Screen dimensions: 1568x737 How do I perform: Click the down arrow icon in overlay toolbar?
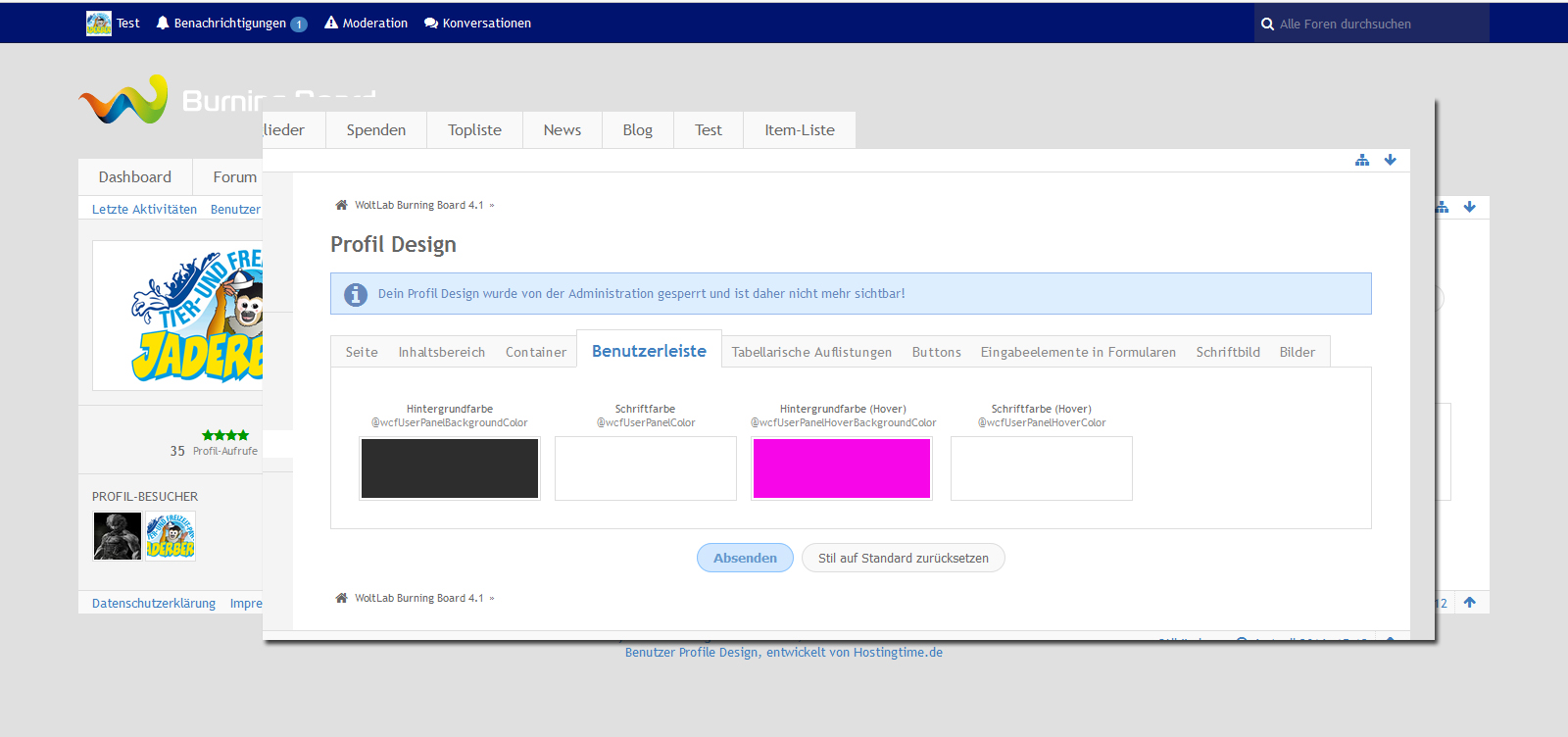(x=1390, y=160)
